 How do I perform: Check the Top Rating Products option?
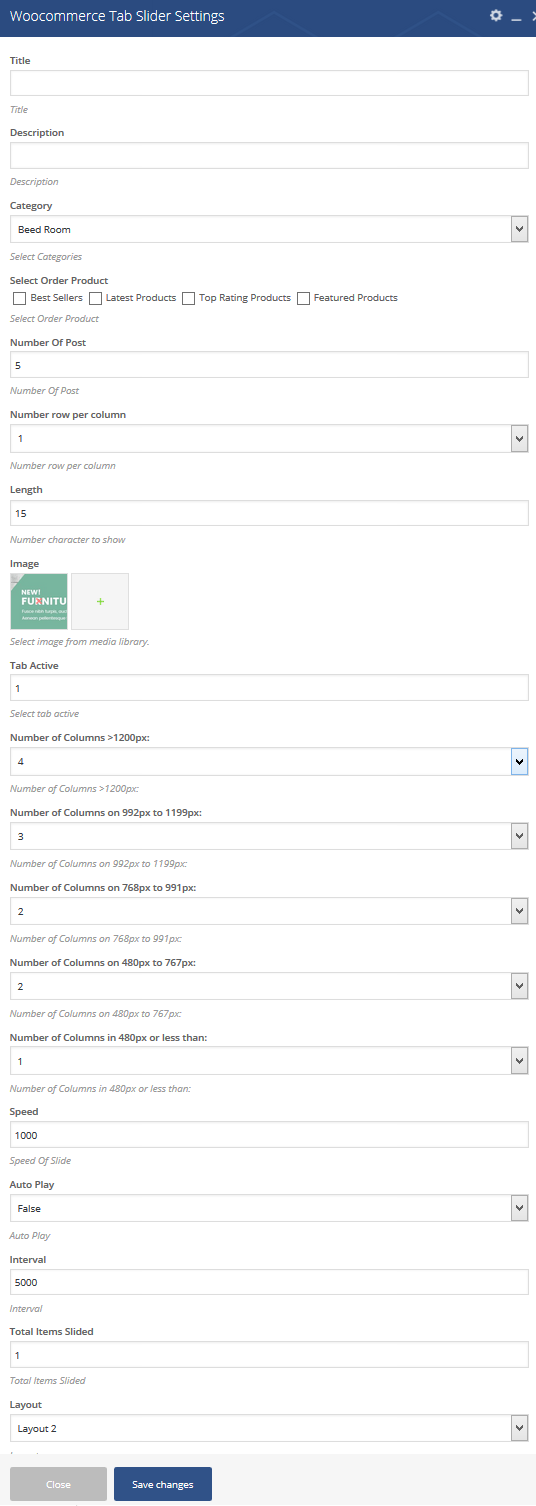click(x=188, y=298)
